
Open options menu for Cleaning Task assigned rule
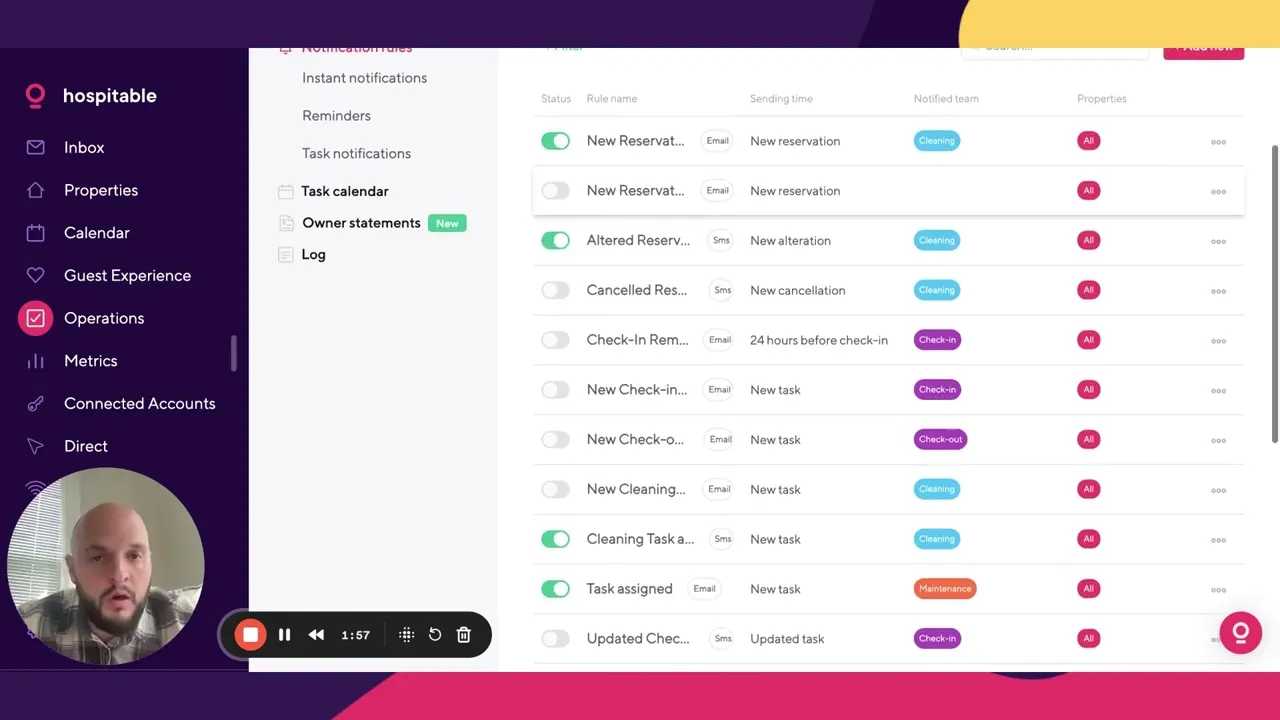click(x=1218, y=540)
